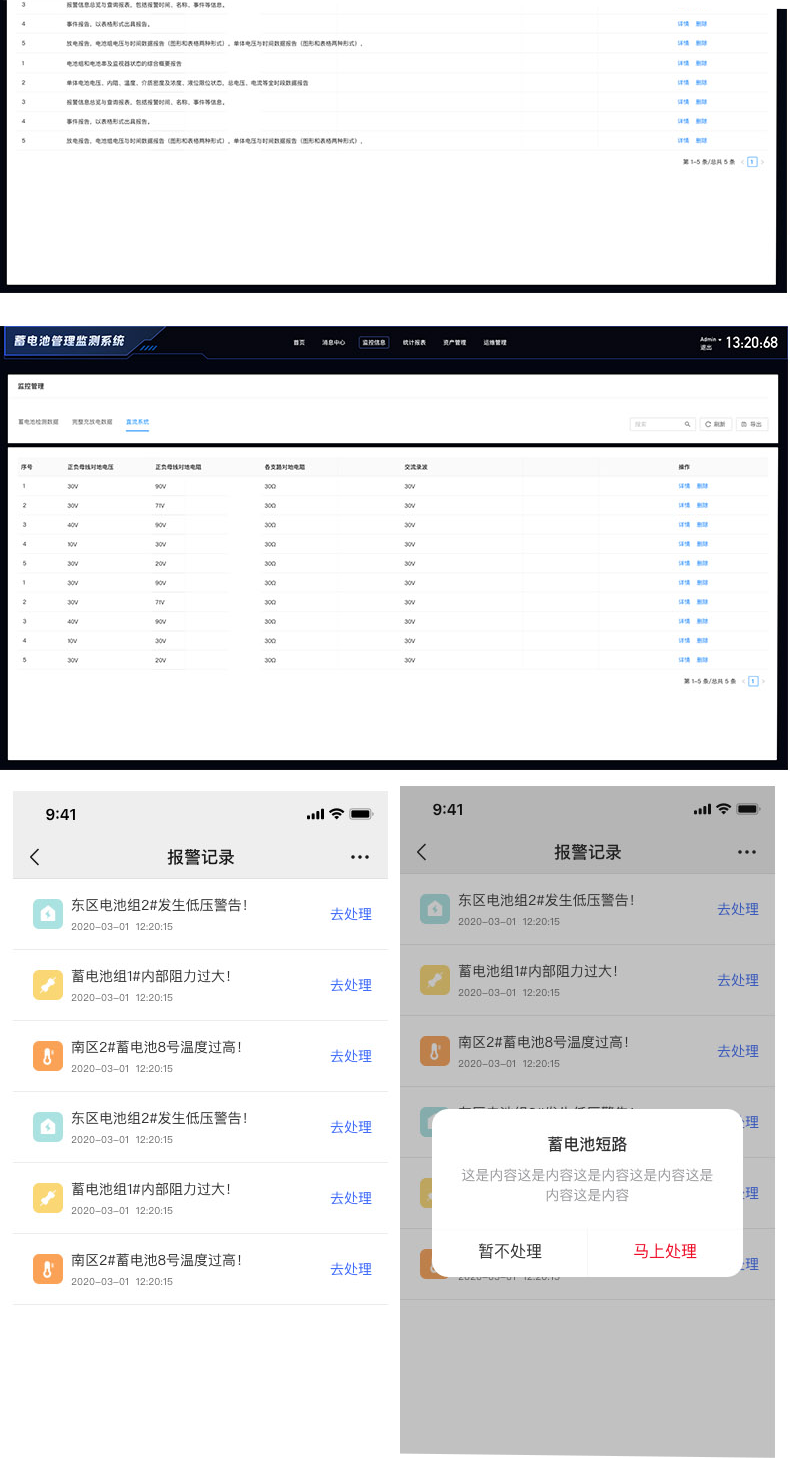Click 详情 link in first 直流系统 table row
The height and width of the screenshot is (1458, 790).
point(684,486)
